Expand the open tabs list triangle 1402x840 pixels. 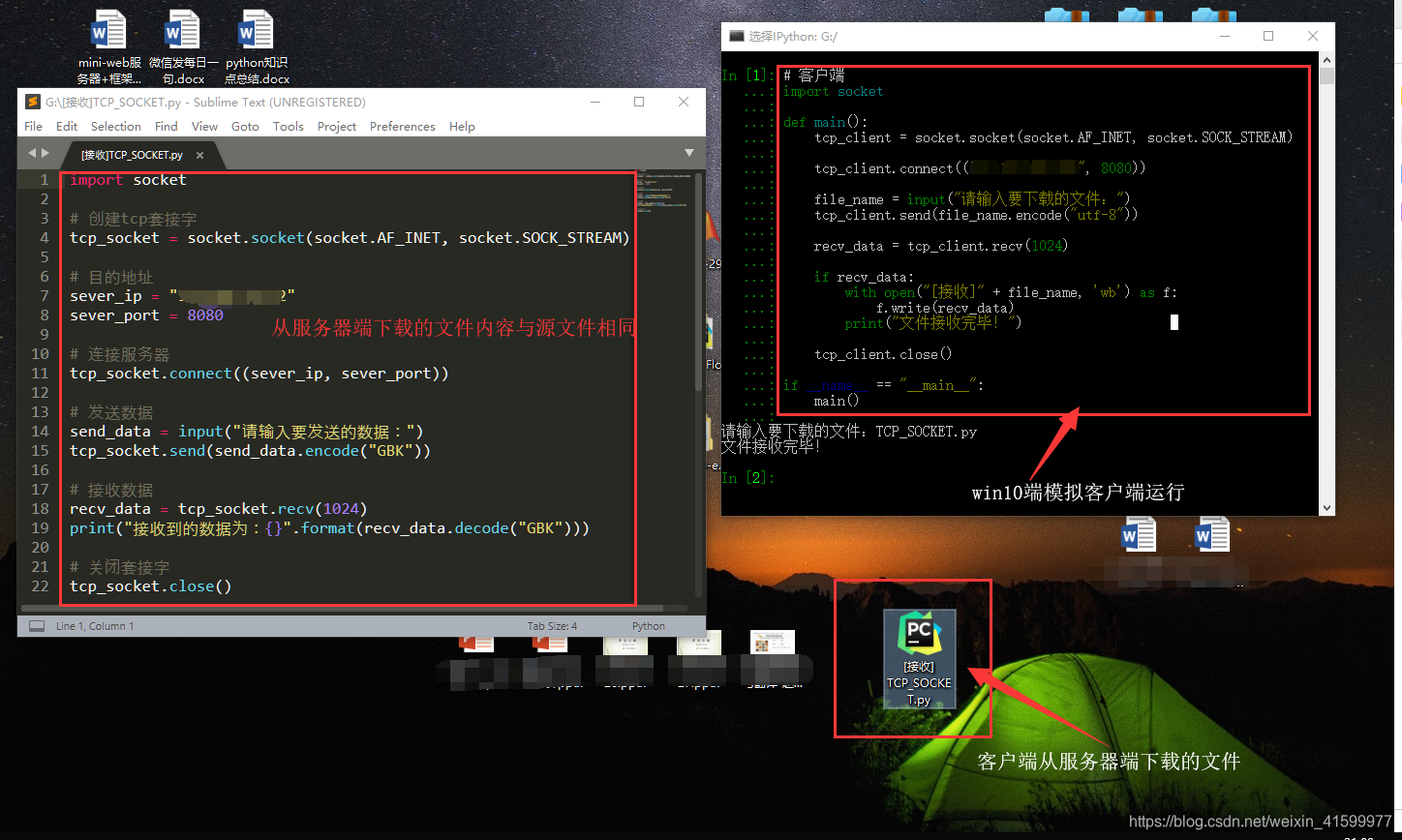click(x=689, y=153)
